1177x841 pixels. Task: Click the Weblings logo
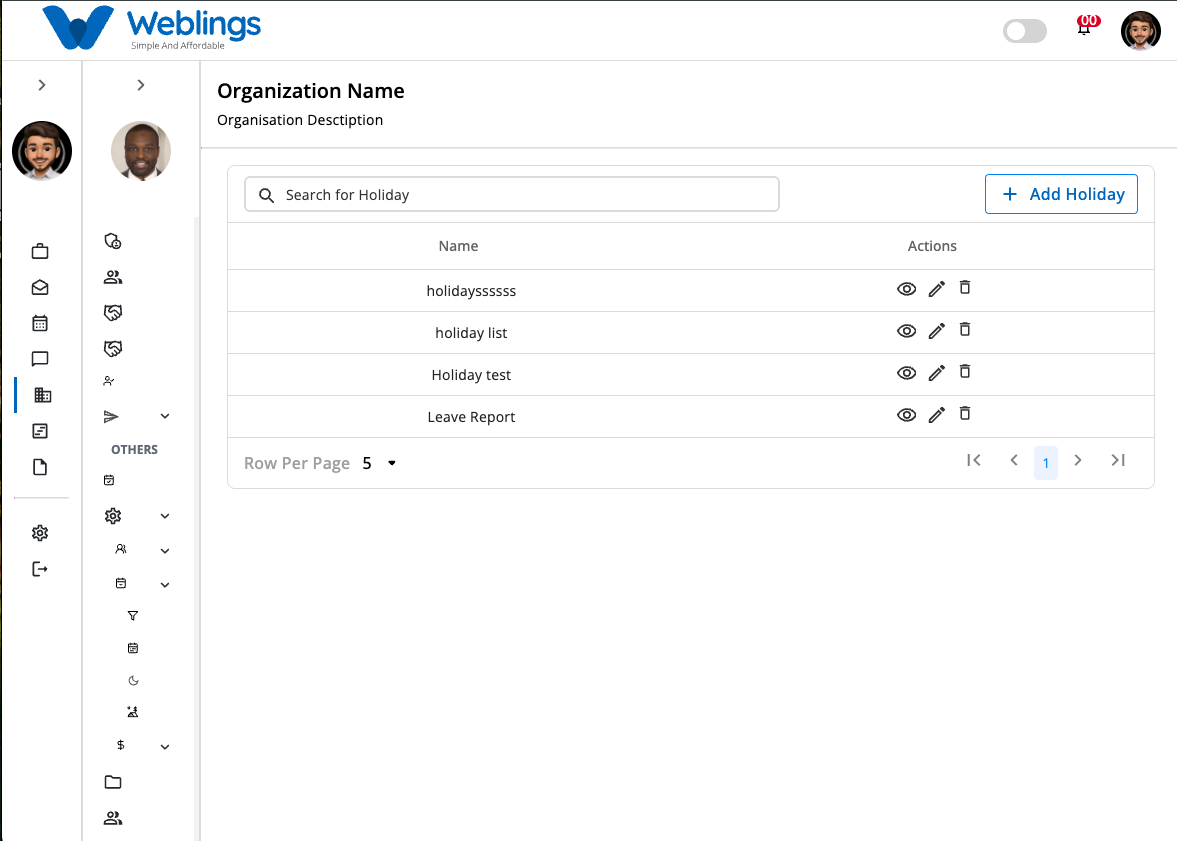tap(152, 28)
